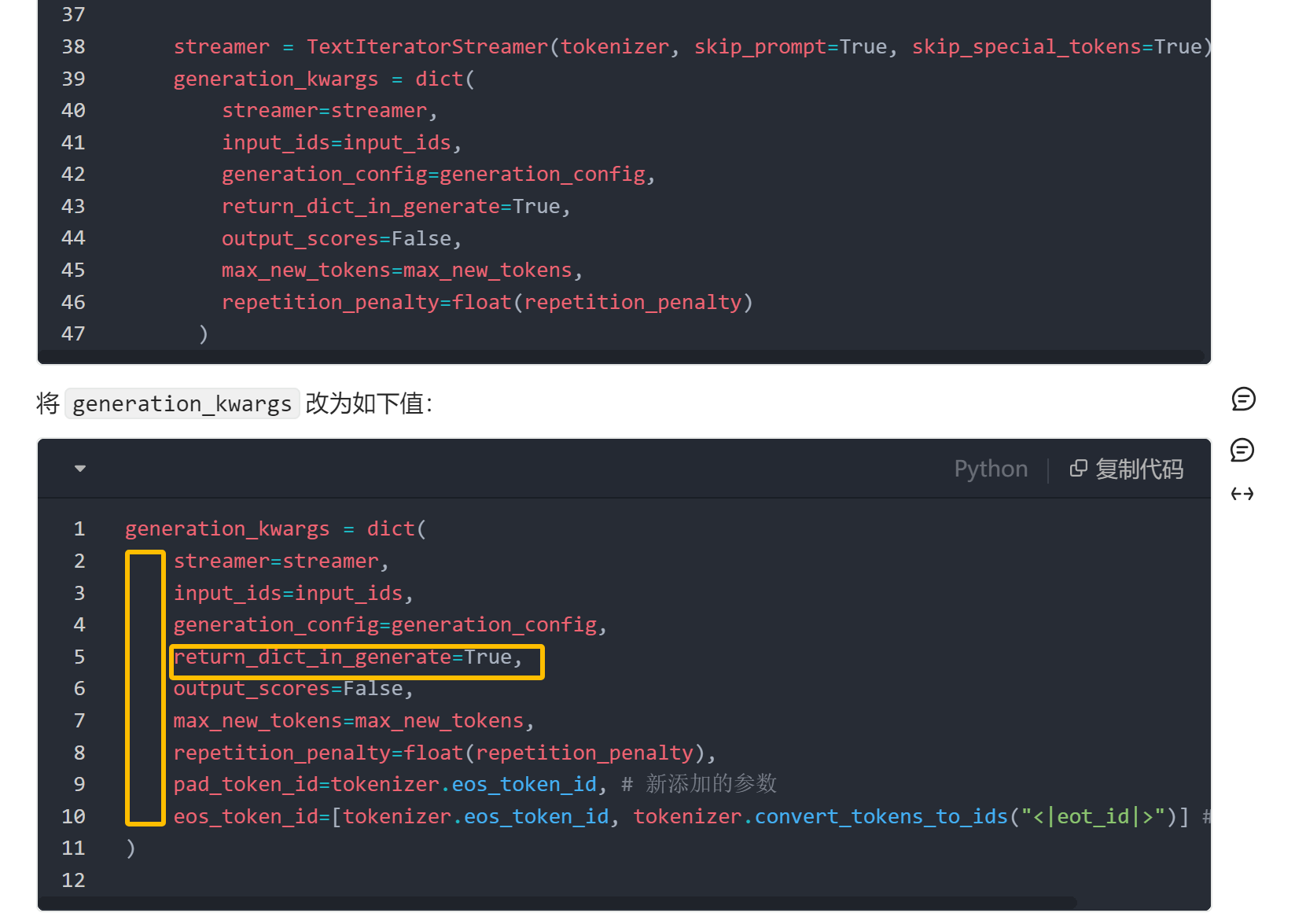This screenshot has width=1295, height=924.
Task: Click the expand-width double arrow icon
Action: 1242,494
